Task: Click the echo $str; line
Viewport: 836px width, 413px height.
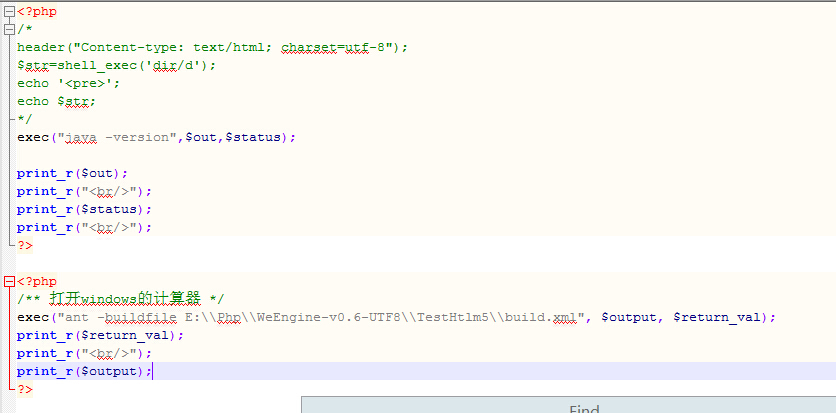Action: point(57,101)
